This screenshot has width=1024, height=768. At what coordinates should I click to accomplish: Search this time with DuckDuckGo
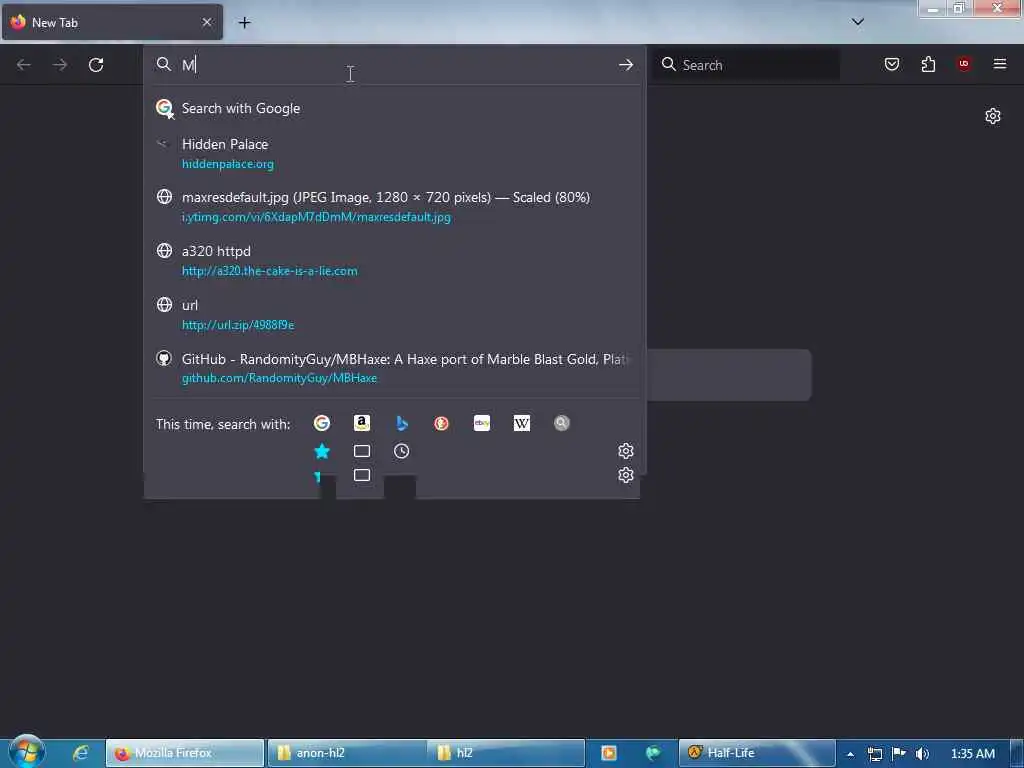click(x=441, y=423)
